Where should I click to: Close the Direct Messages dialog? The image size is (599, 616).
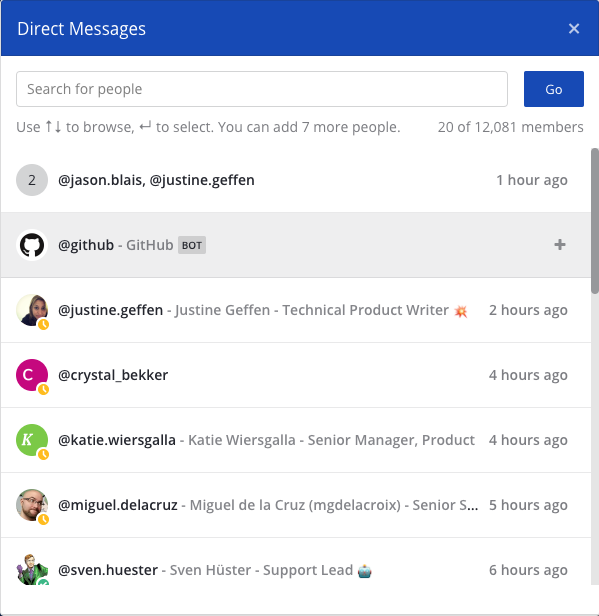pyautogui.click(x=574, y=29)
